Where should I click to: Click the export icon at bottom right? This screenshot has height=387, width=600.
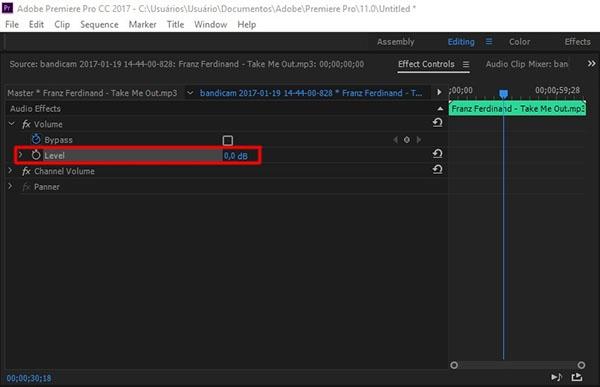click(577, 377)
